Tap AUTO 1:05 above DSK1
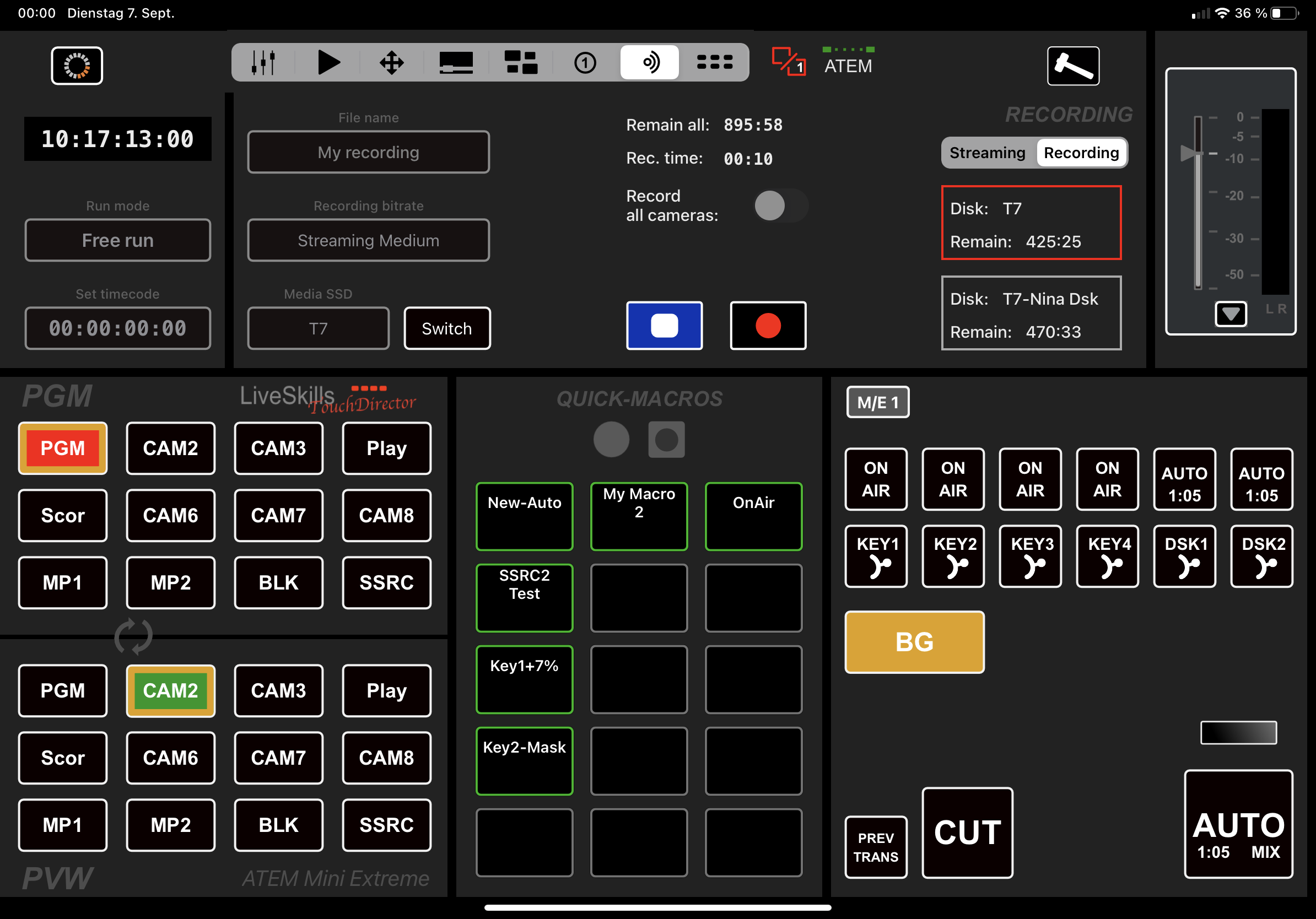The image size is (1316, 919). point(1184,479)
